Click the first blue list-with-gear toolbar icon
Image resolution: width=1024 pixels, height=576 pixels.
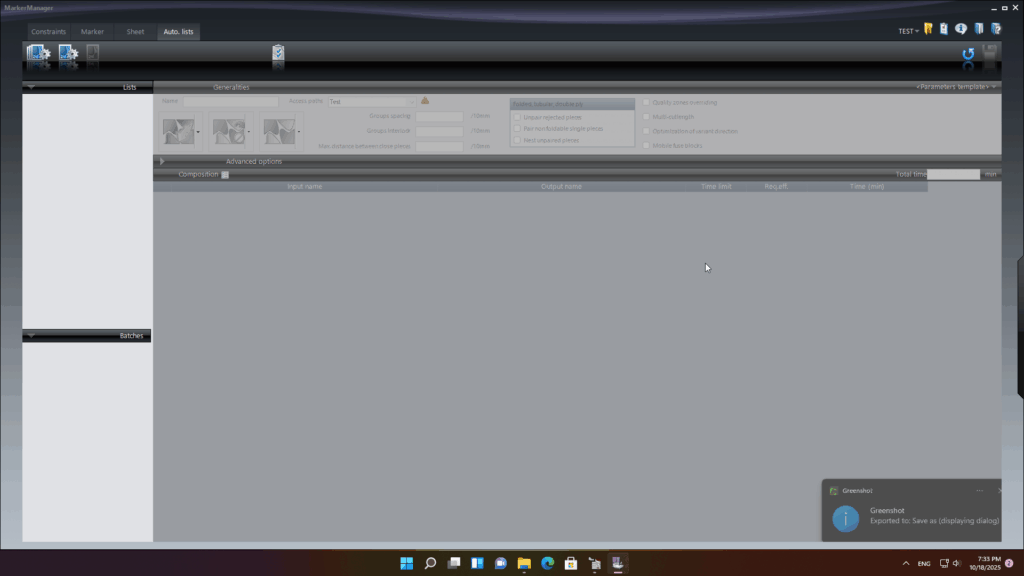pos(39,54)
